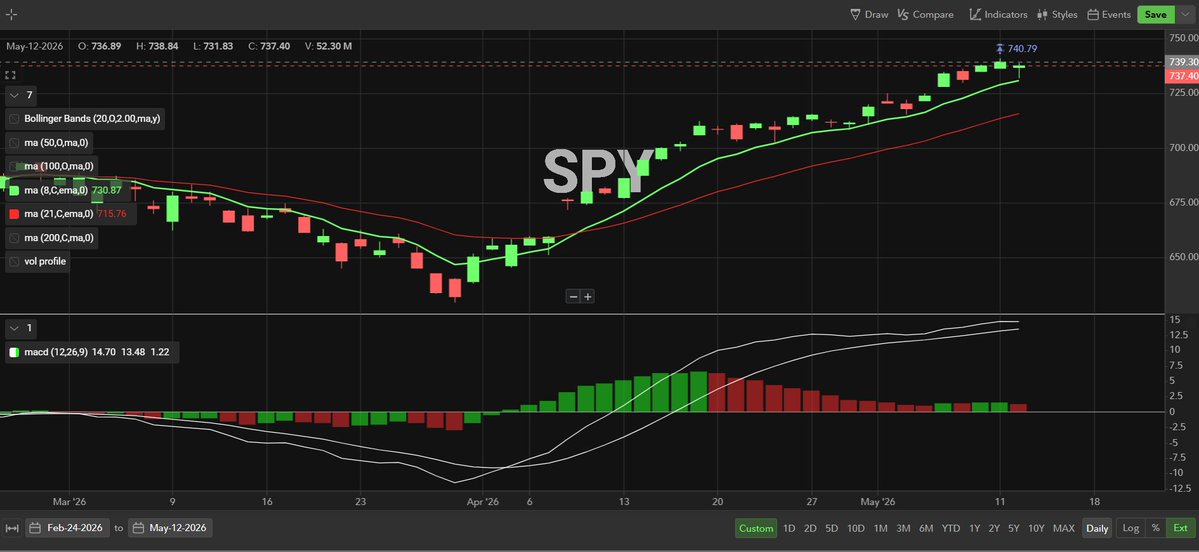Select the Bollinger Bands legend label
The image size is (1199, 552).
click(x=92, y=119)
